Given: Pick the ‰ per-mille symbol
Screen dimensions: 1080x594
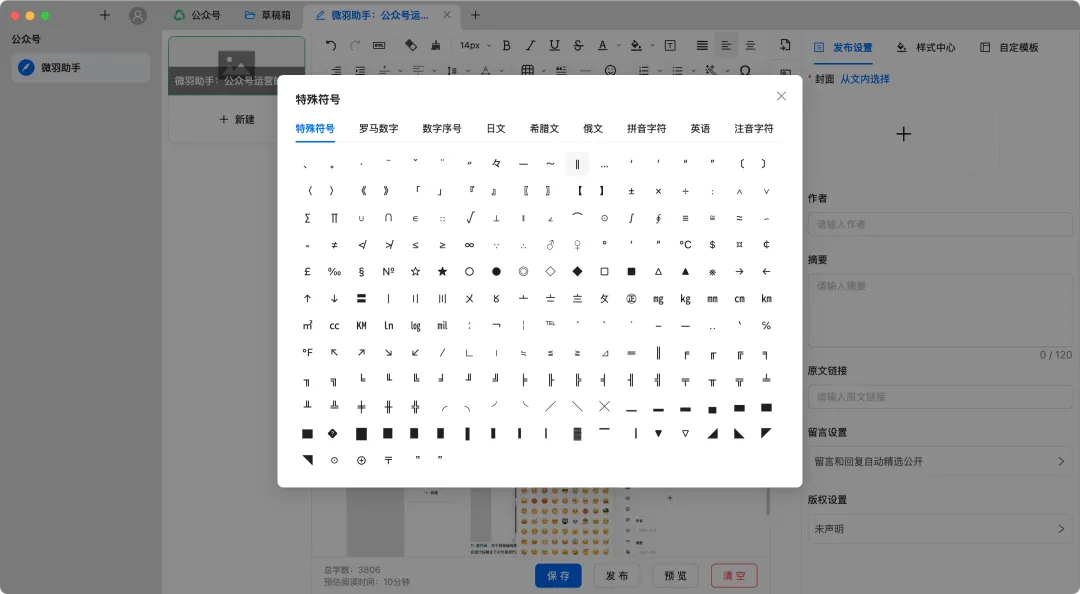Looking at the screenshot, I should [x=334, y=272].
